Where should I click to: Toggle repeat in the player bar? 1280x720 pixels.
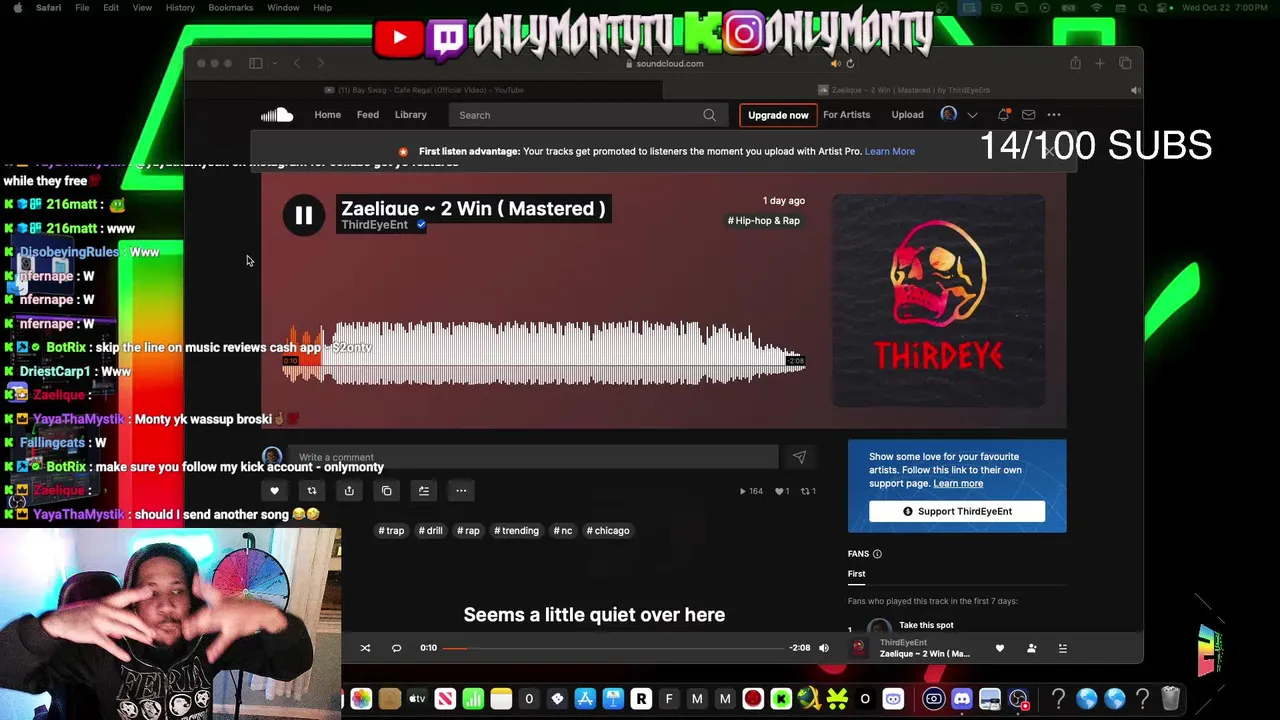click(396, 648)
